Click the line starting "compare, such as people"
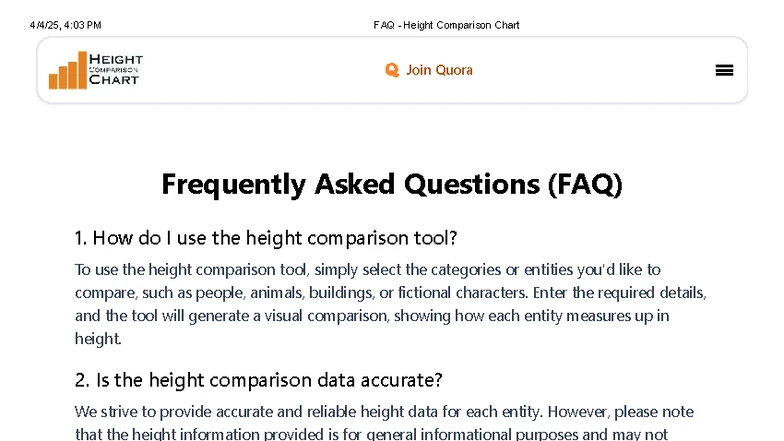Viewport: 784px width, 441px height. [391, 293]
